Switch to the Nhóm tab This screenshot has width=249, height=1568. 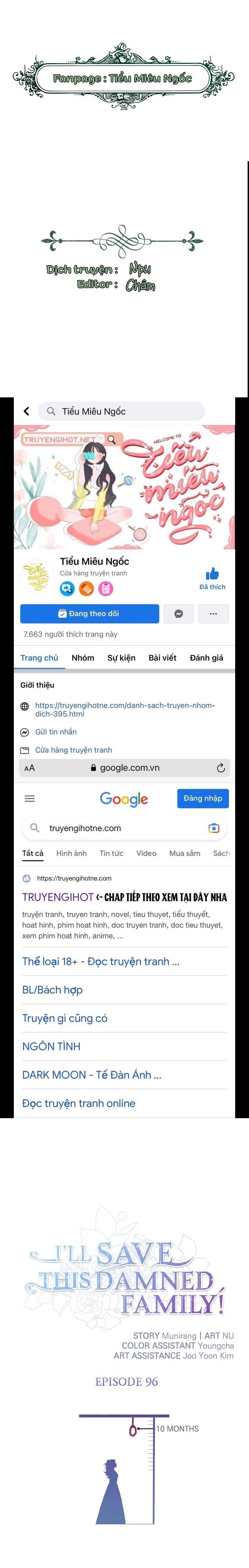pos(83,657)
